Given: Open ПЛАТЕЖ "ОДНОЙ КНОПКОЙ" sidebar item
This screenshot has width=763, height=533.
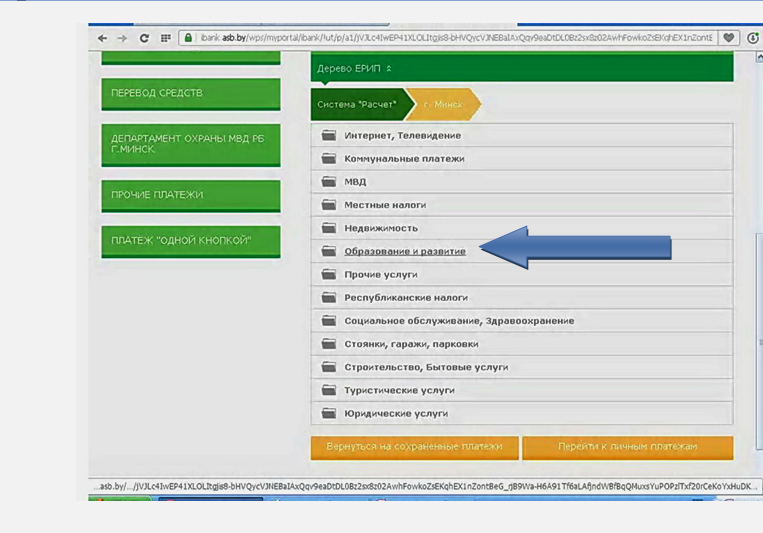Looking at the screenshot, I should tap(190, 241).
